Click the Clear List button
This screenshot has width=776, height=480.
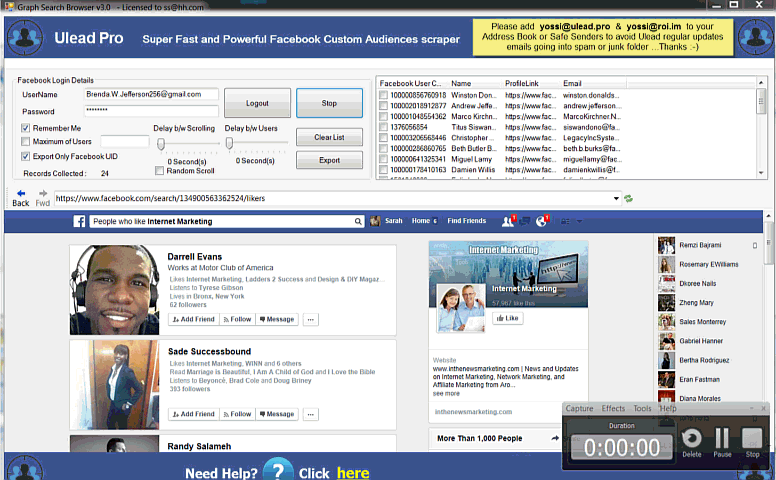(x=329, y=137)
